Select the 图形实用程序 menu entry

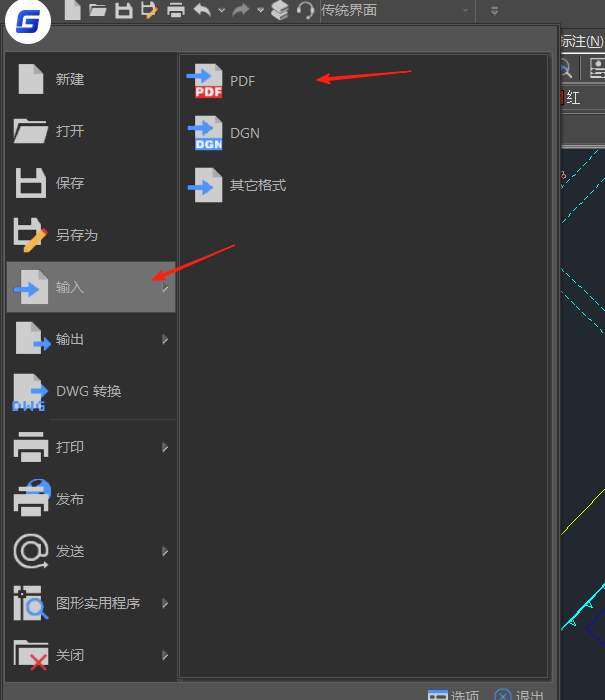coord(91,603)
